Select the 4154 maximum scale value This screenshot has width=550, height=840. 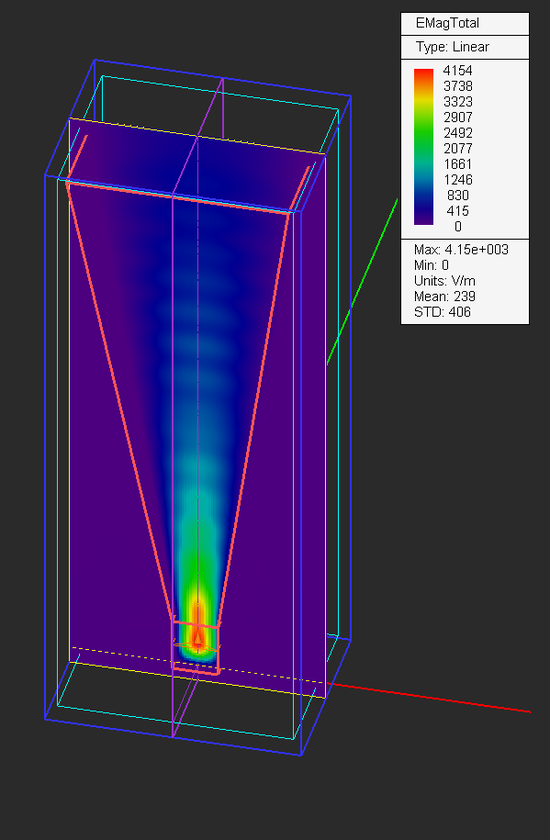(458, 70)
